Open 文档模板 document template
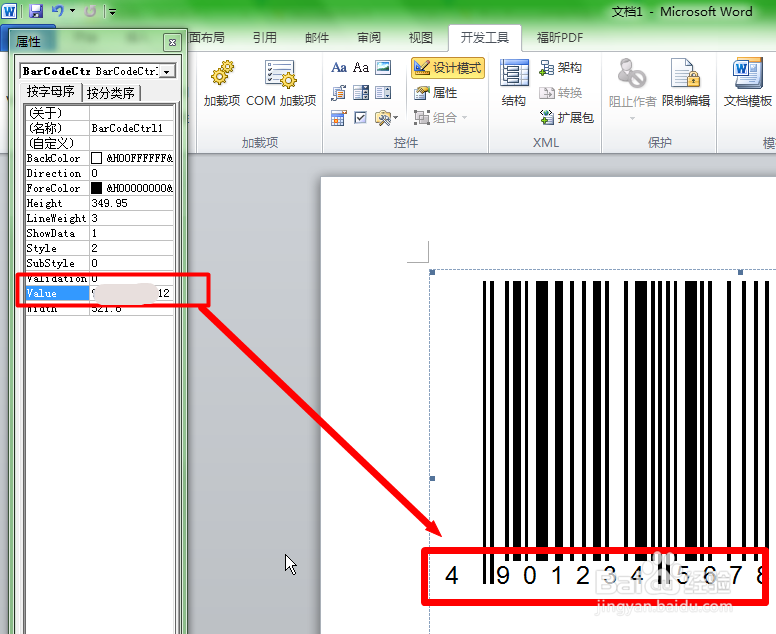Screen dimensions: 776x634 (747, 83)
